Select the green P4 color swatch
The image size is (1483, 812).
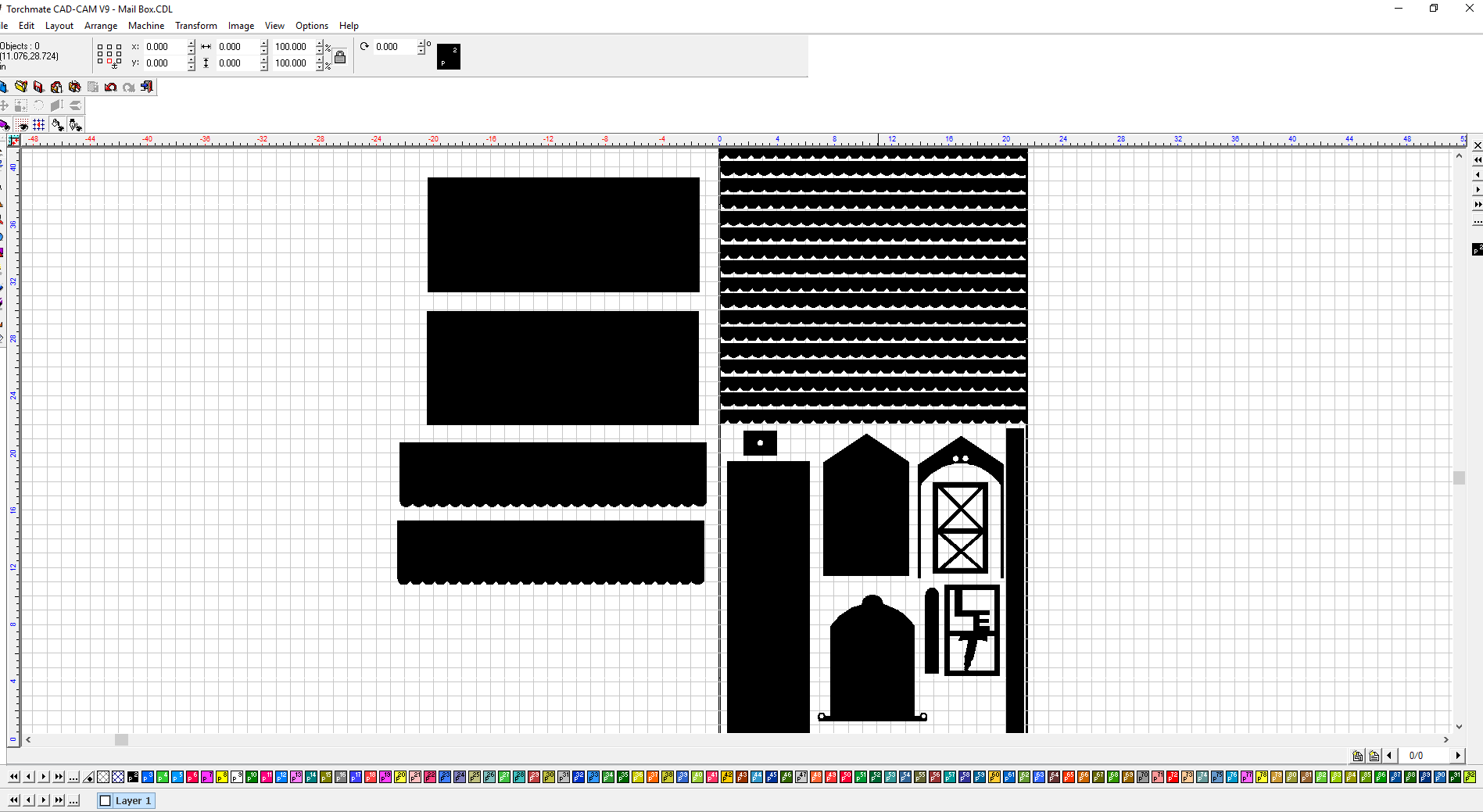coord(163,777)
